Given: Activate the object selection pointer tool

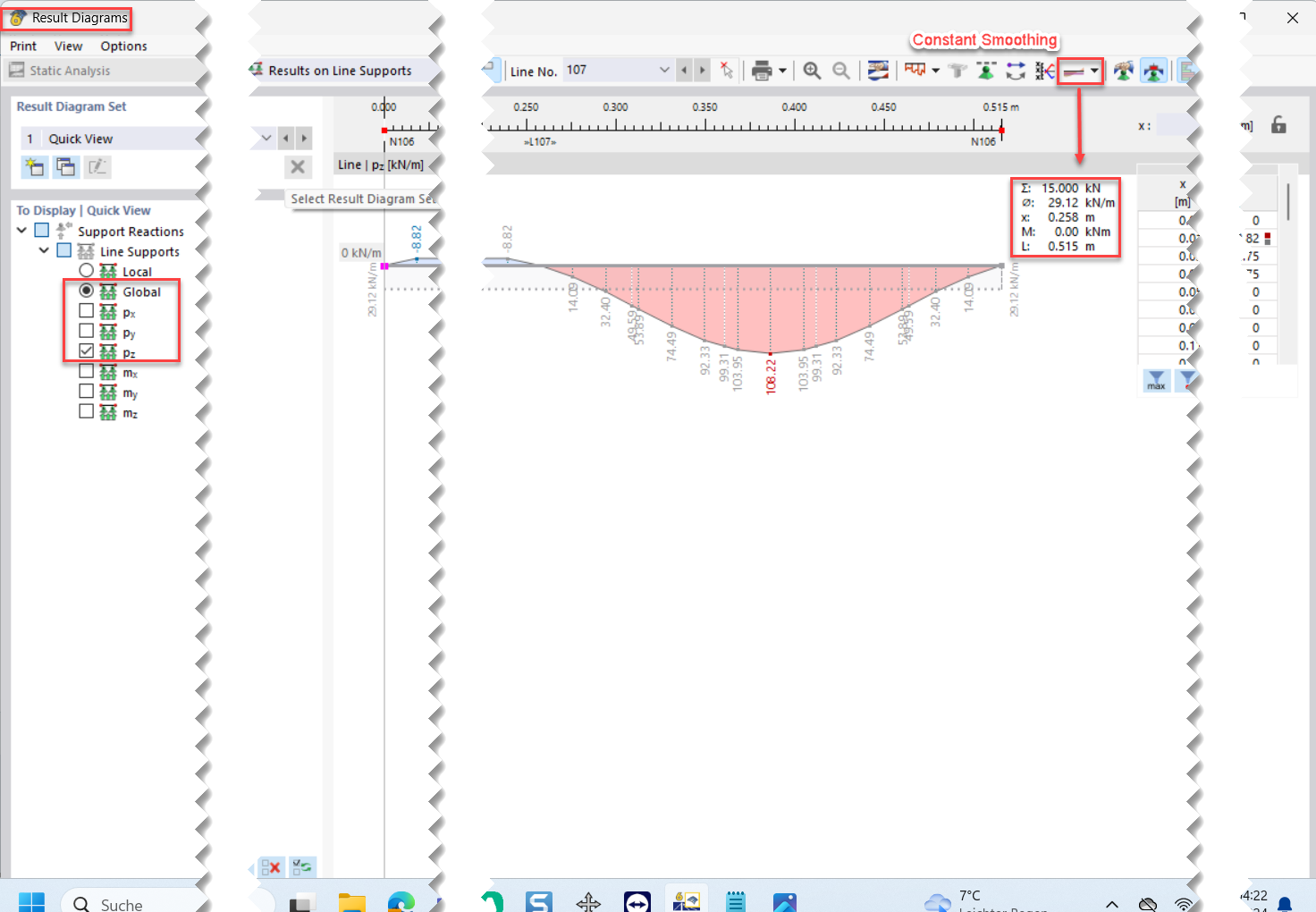Looking at the screenshot, I should pos(727,70).
